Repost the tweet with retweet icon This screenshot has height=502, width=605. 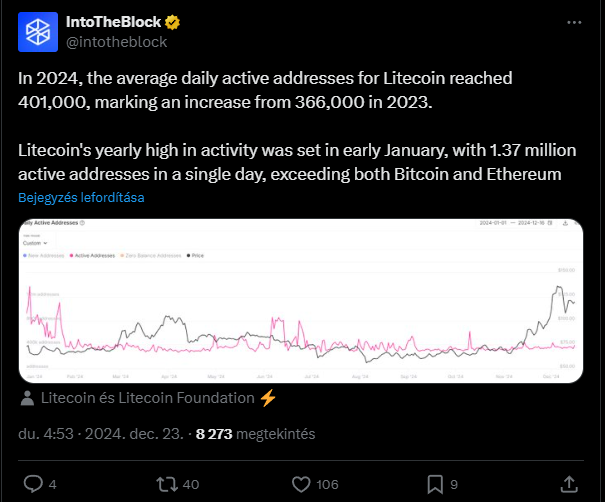point(167,484)
